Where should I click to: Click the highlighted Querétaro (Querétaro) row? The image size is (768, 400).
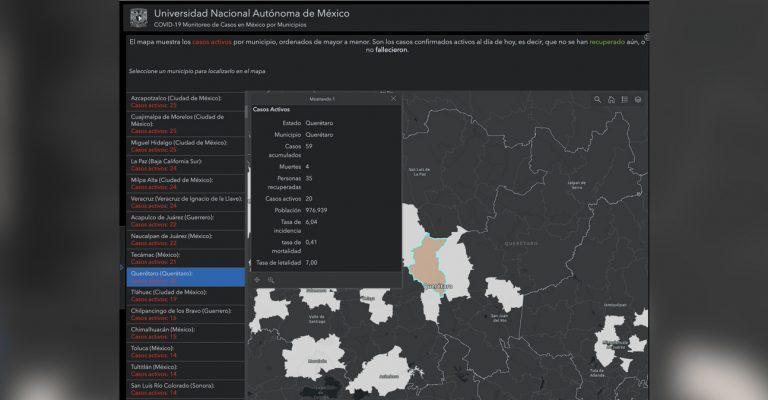(186, 277)
